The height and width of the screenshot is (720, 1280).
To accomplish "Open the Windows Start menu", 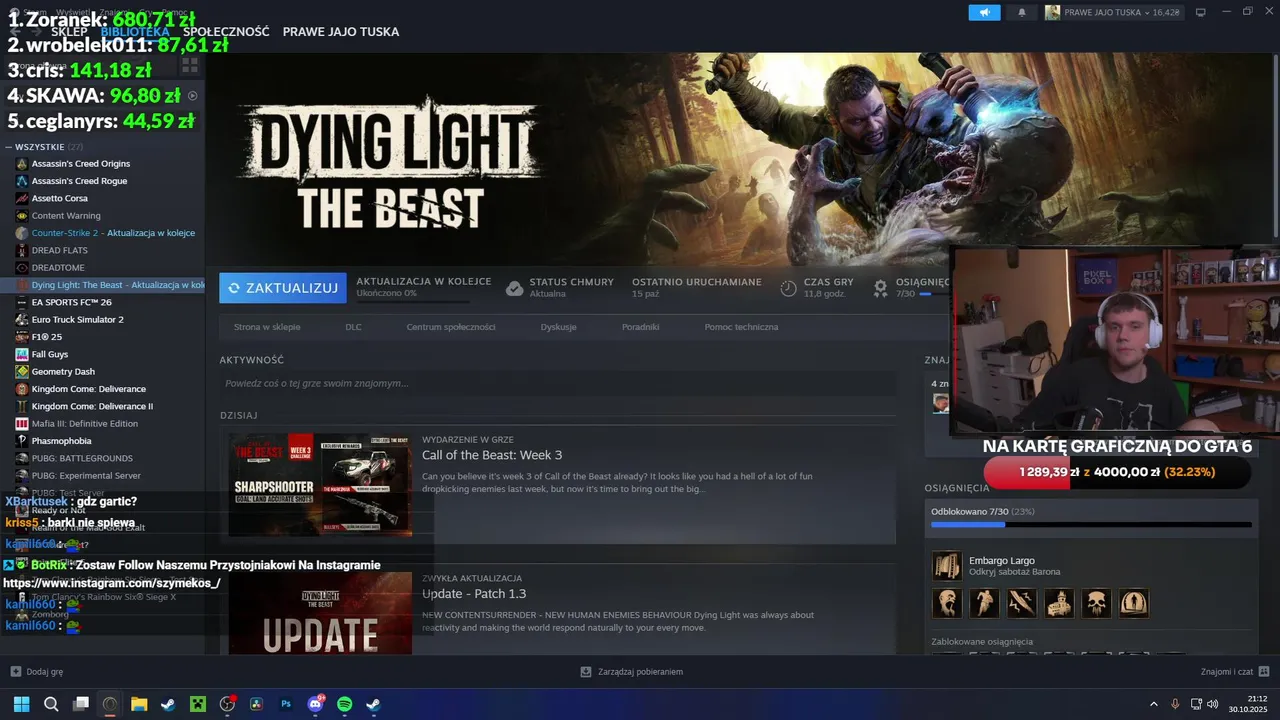I will click(x=21, y=704).
